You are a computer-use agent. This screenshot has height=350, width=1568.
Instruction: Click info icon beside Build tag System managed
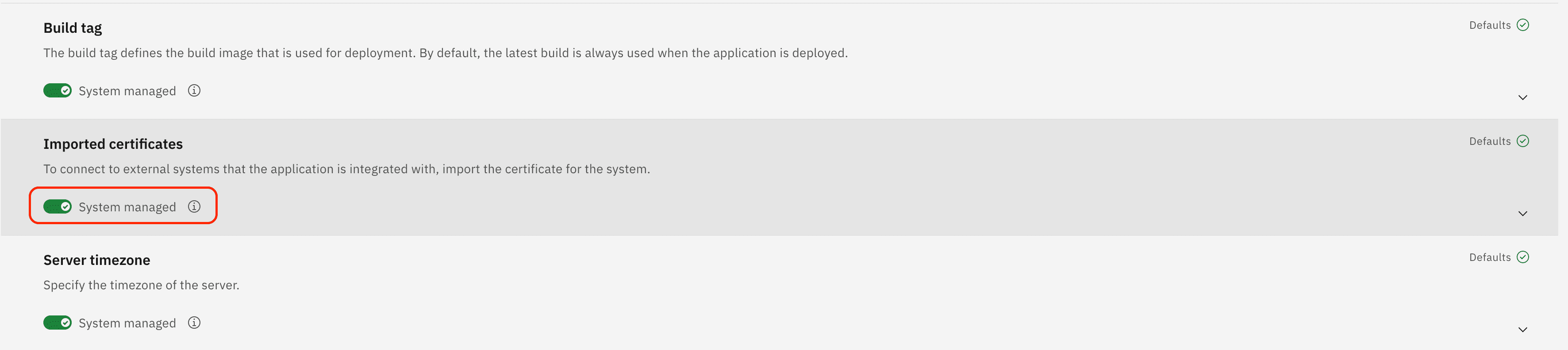point(194,90)
